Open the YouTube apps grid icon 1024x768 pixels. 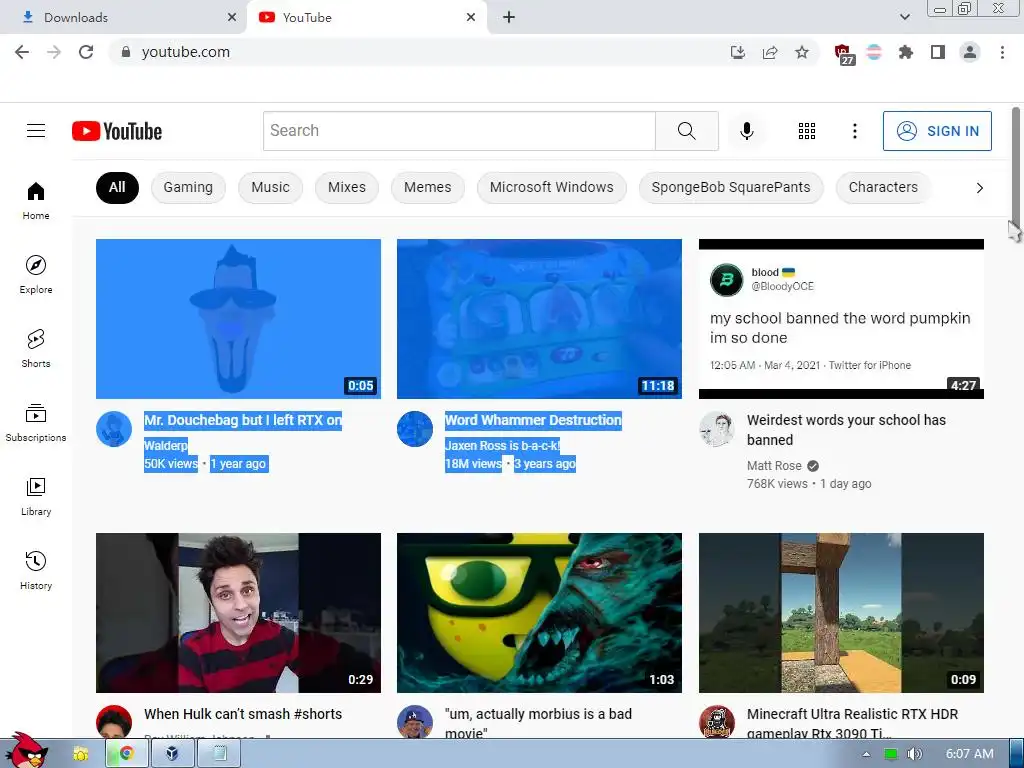point(807,131)
